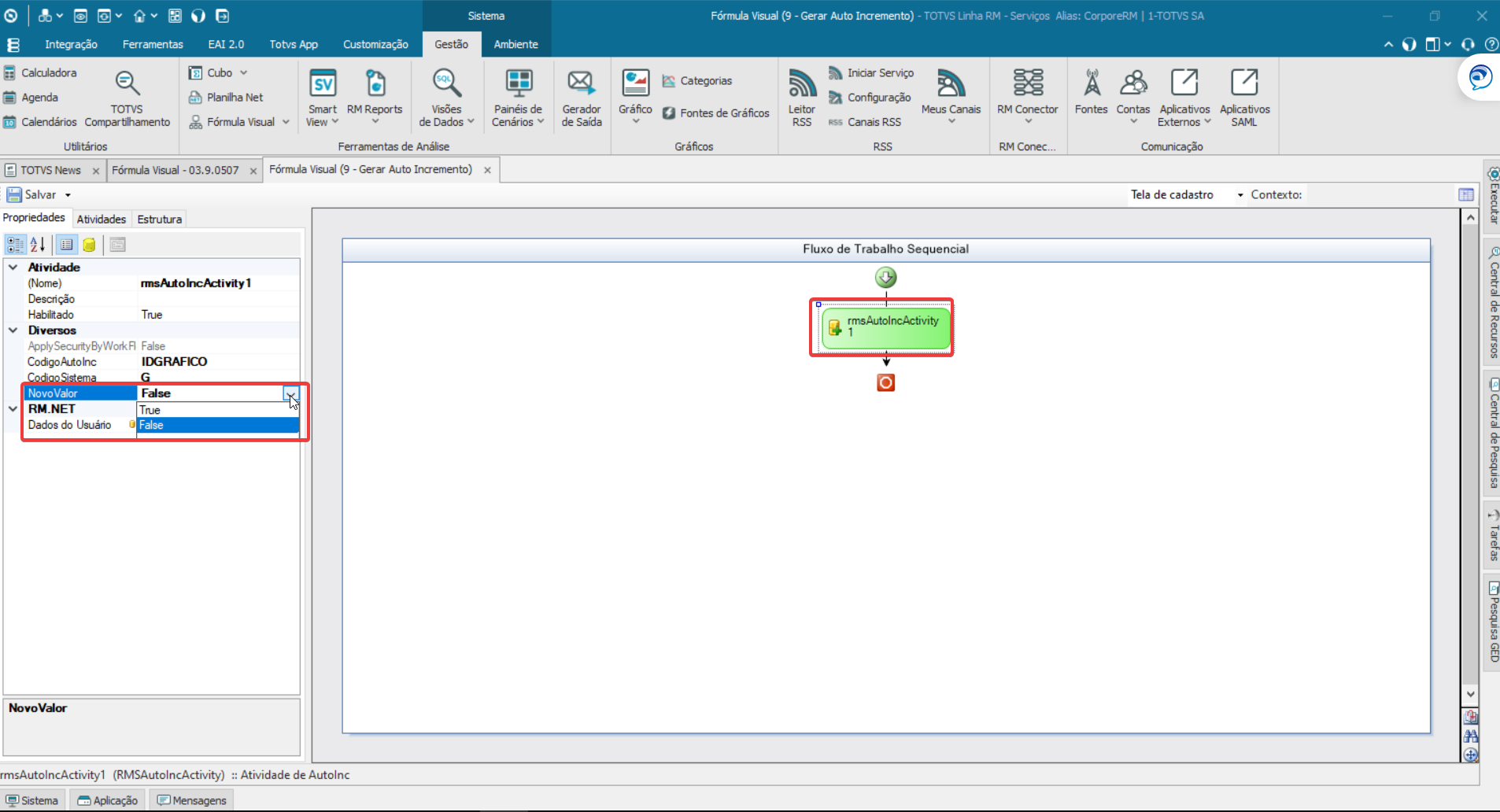Open the Customização ribbon tab
Image resolution: width=1500 pixels, height=812 pixels.
375,45
